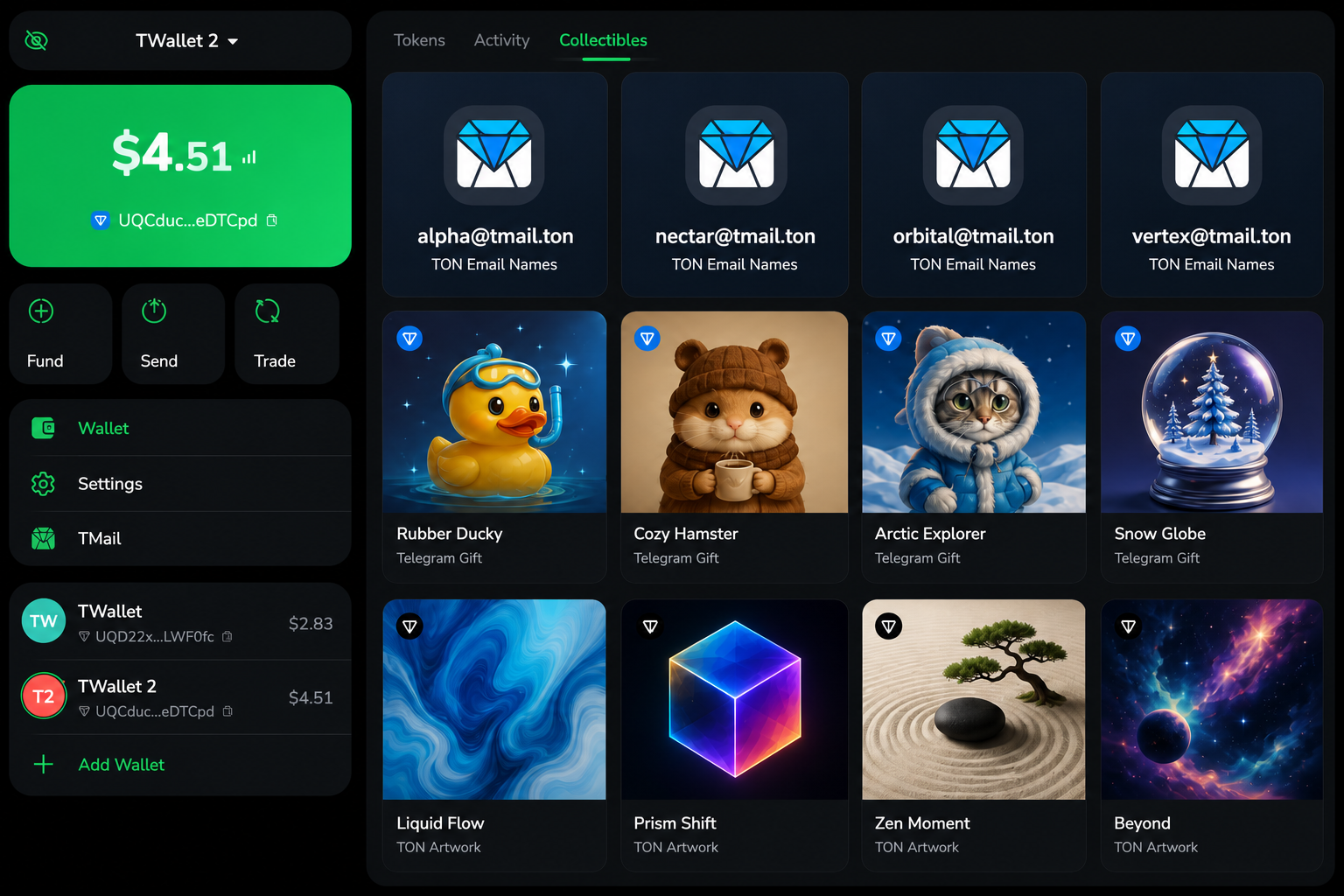Open the TWallet 2 wallet selector dropdown
This screenshot has height=896, width=1344.
[x=186, y=40]
